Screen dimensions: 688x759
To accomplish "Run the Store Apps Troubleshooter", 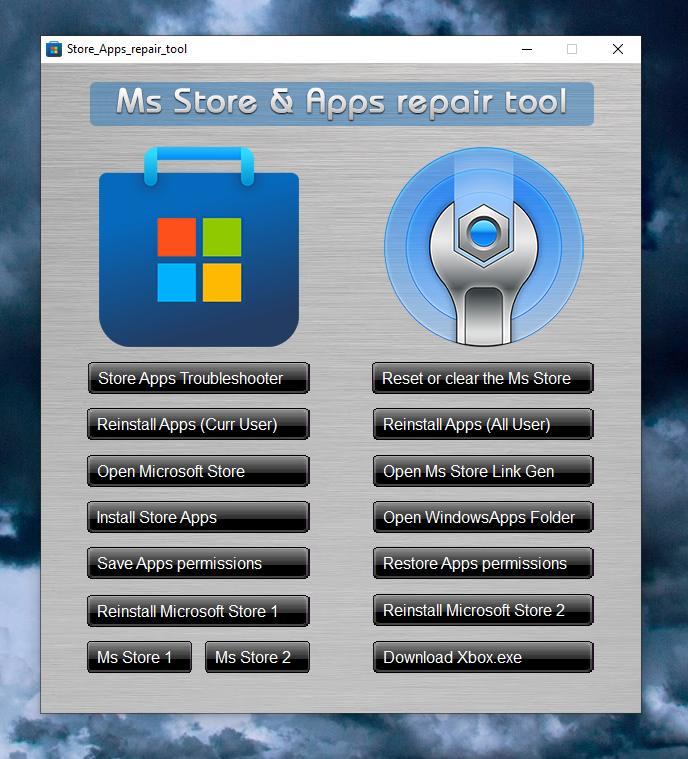I will point(199,378).
